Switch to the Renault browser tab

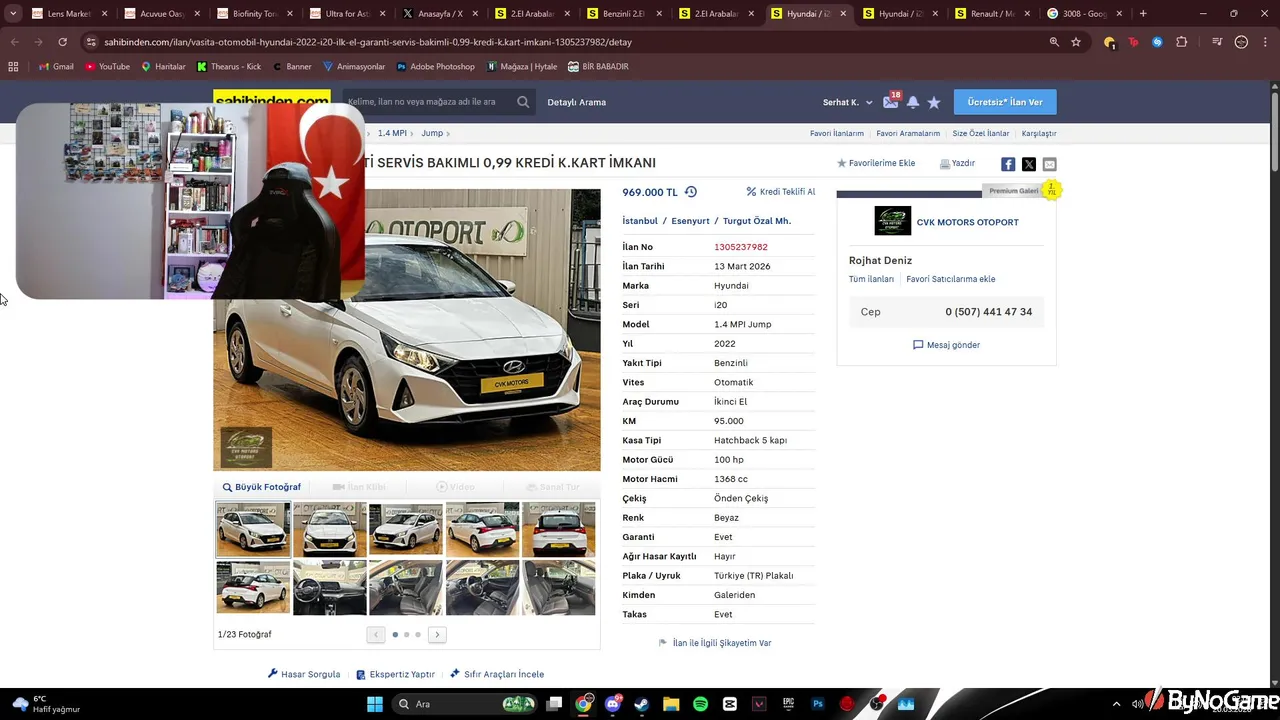coord(991,14)
